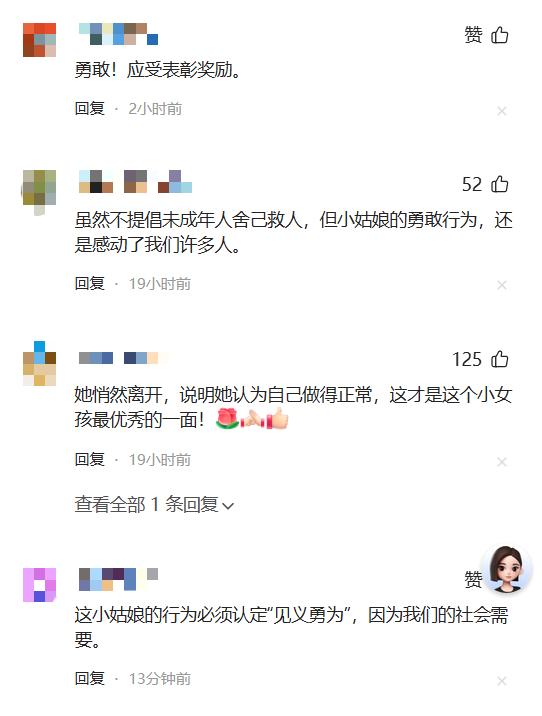The image size is (542, 716).
Task: Reply to the '虽然不提倡未成年人' comment
Action: click(x=89, y=284)
